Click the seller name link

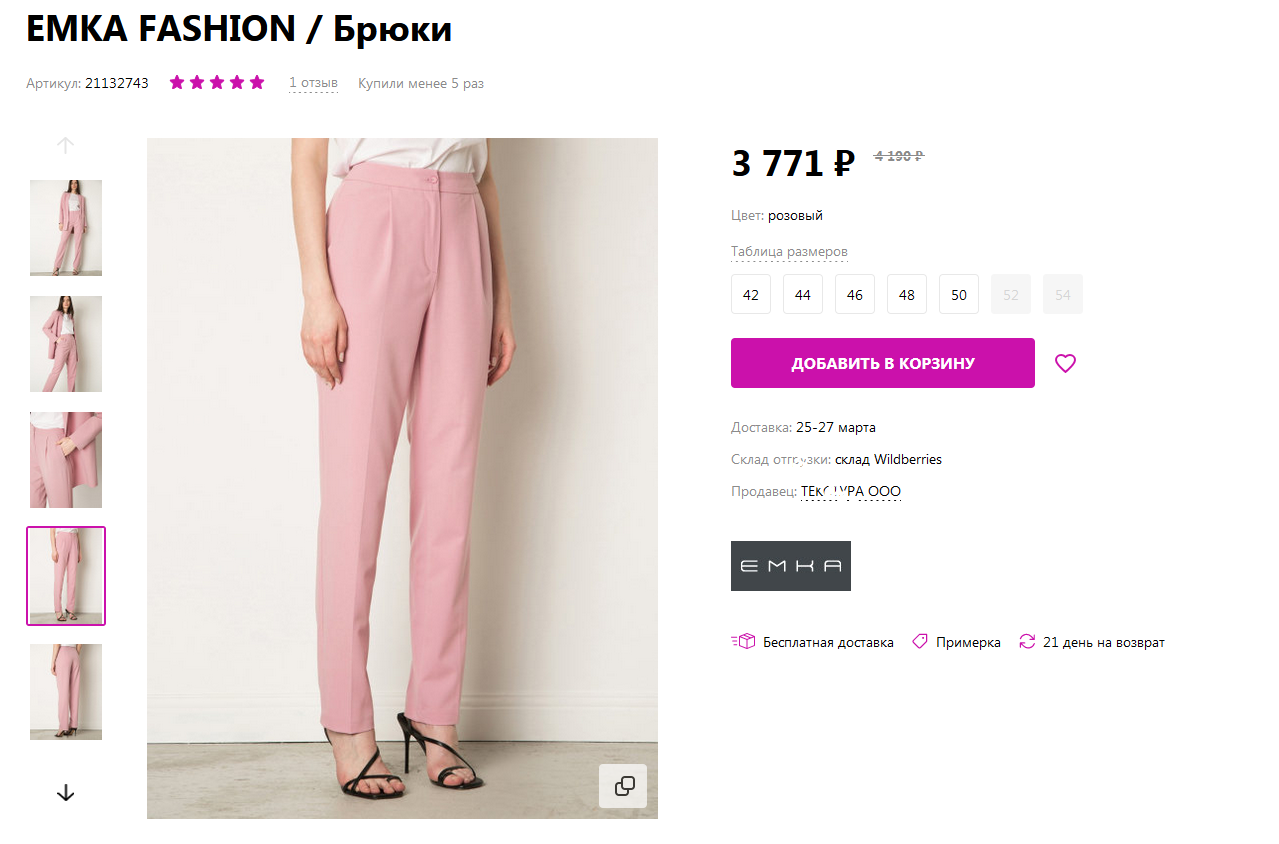click(851, 492)
